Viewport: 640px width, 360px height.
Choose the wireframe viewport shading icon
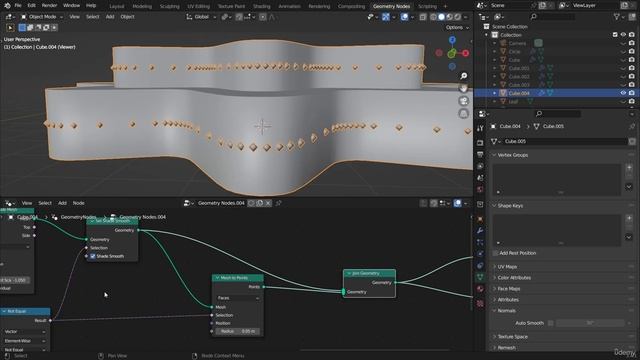(433, 17)
